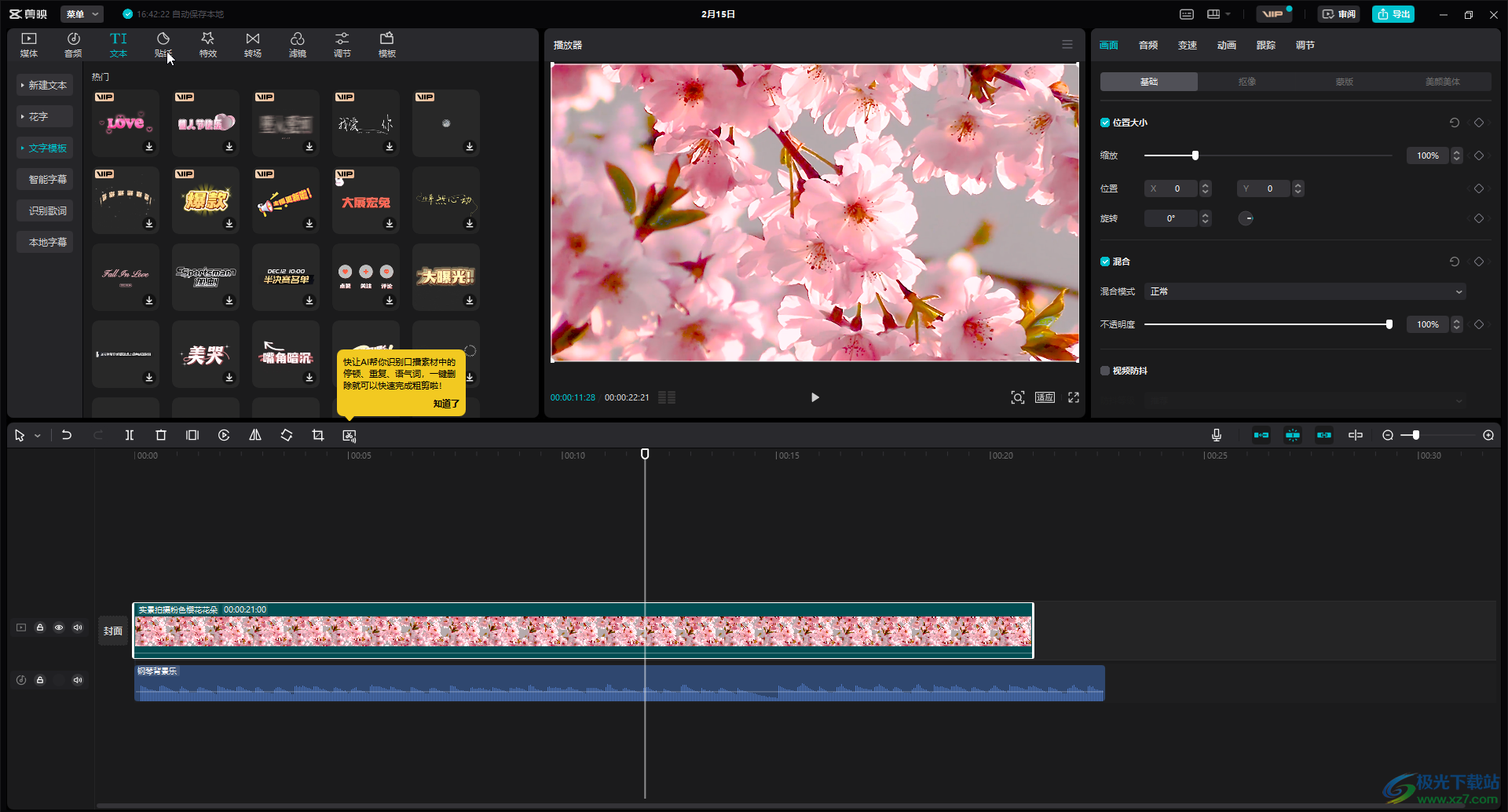The width and height of the screenshot is (1508, 812).
Task: Click the 导出 export button
Action: 1393,14
